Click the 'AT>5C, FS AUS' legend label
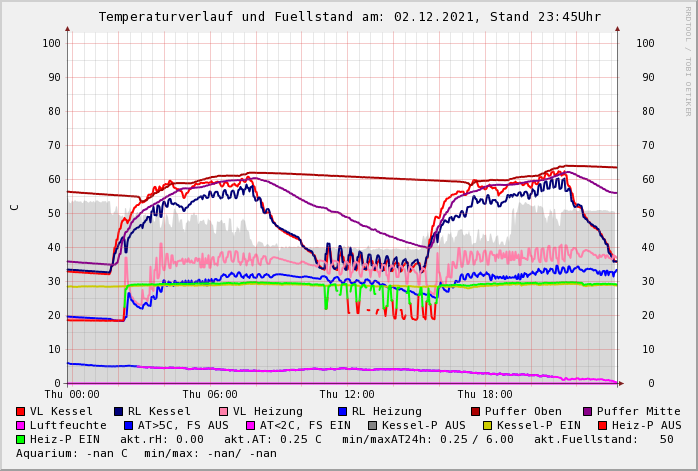Screen dimensions: 698x471 183,425
